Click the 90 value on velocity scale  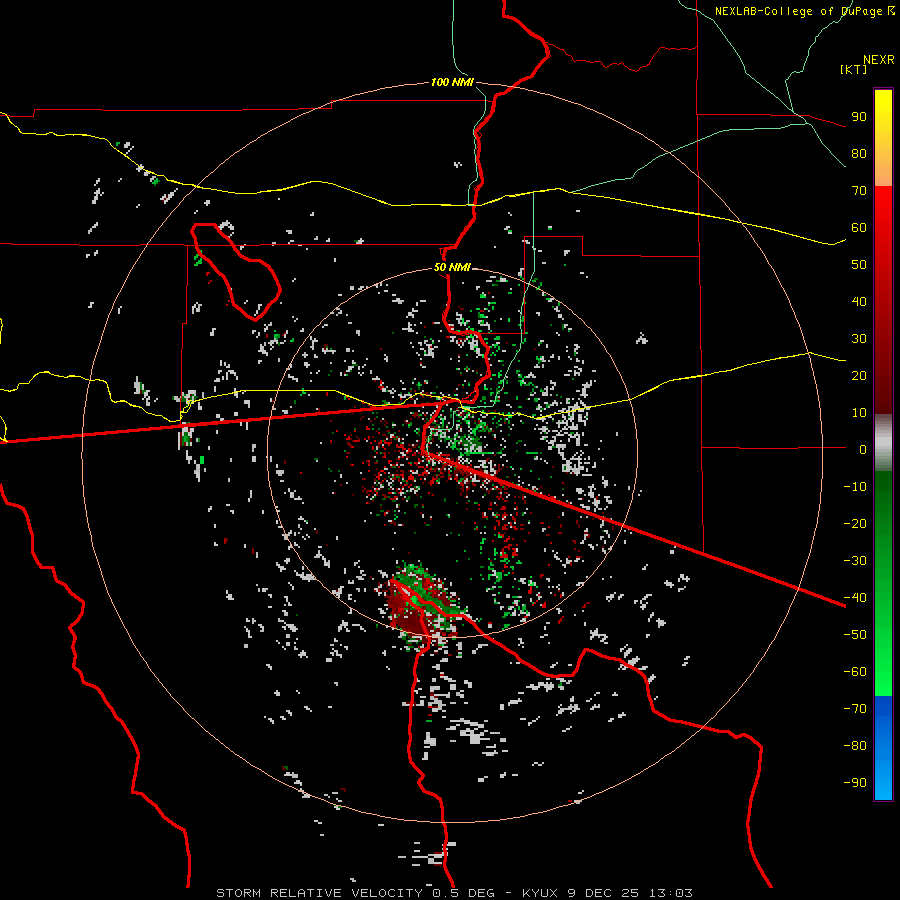click(859, 117)
